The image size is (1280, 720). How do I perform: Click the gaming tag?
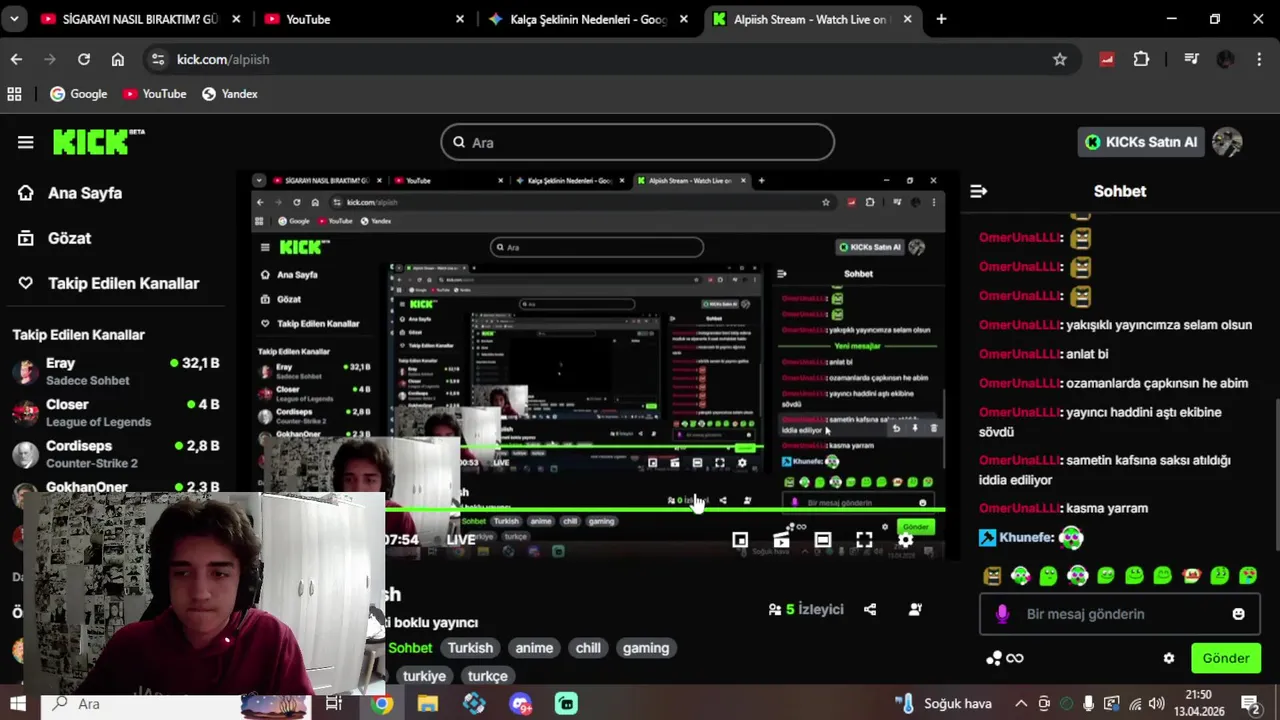pyautogui.click(x=646, y=648)
